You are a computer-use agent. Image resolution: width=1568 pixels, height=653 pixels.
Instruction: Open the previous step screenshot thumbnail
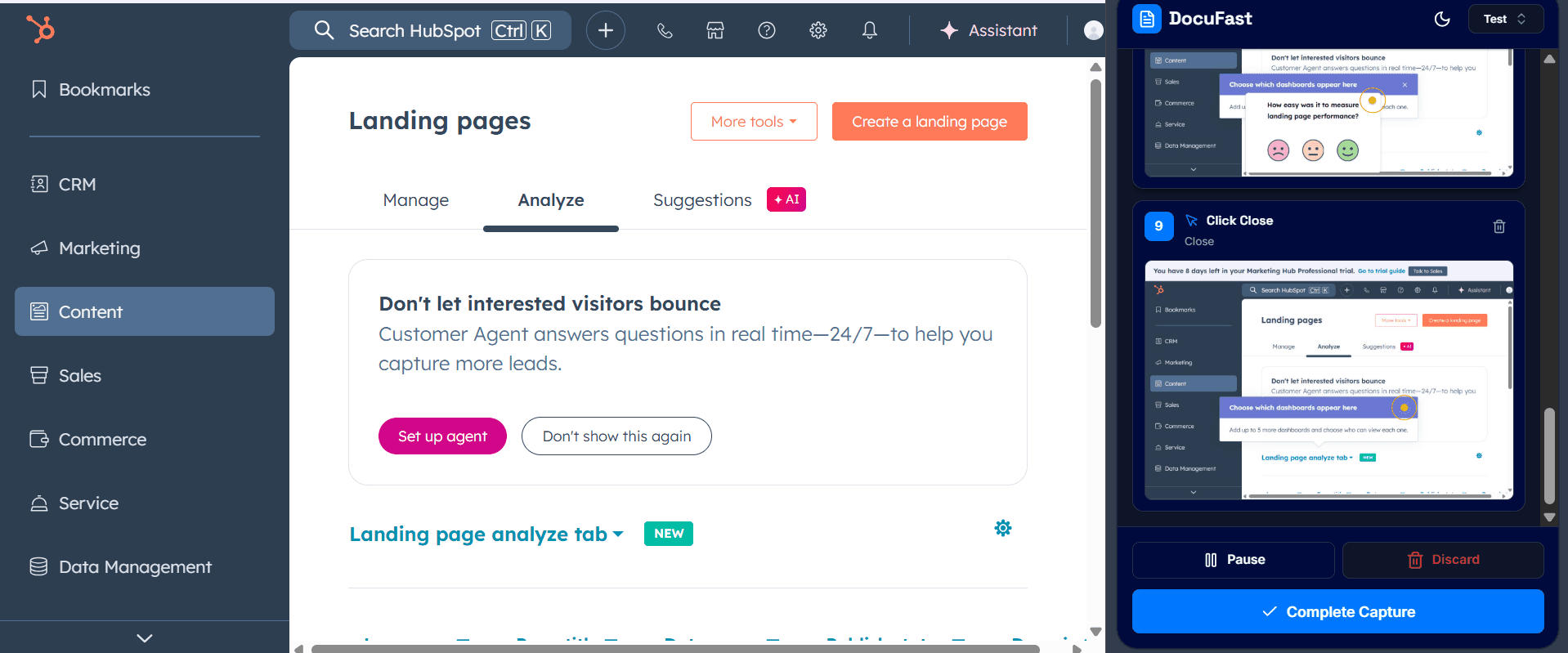(1328, 113)
